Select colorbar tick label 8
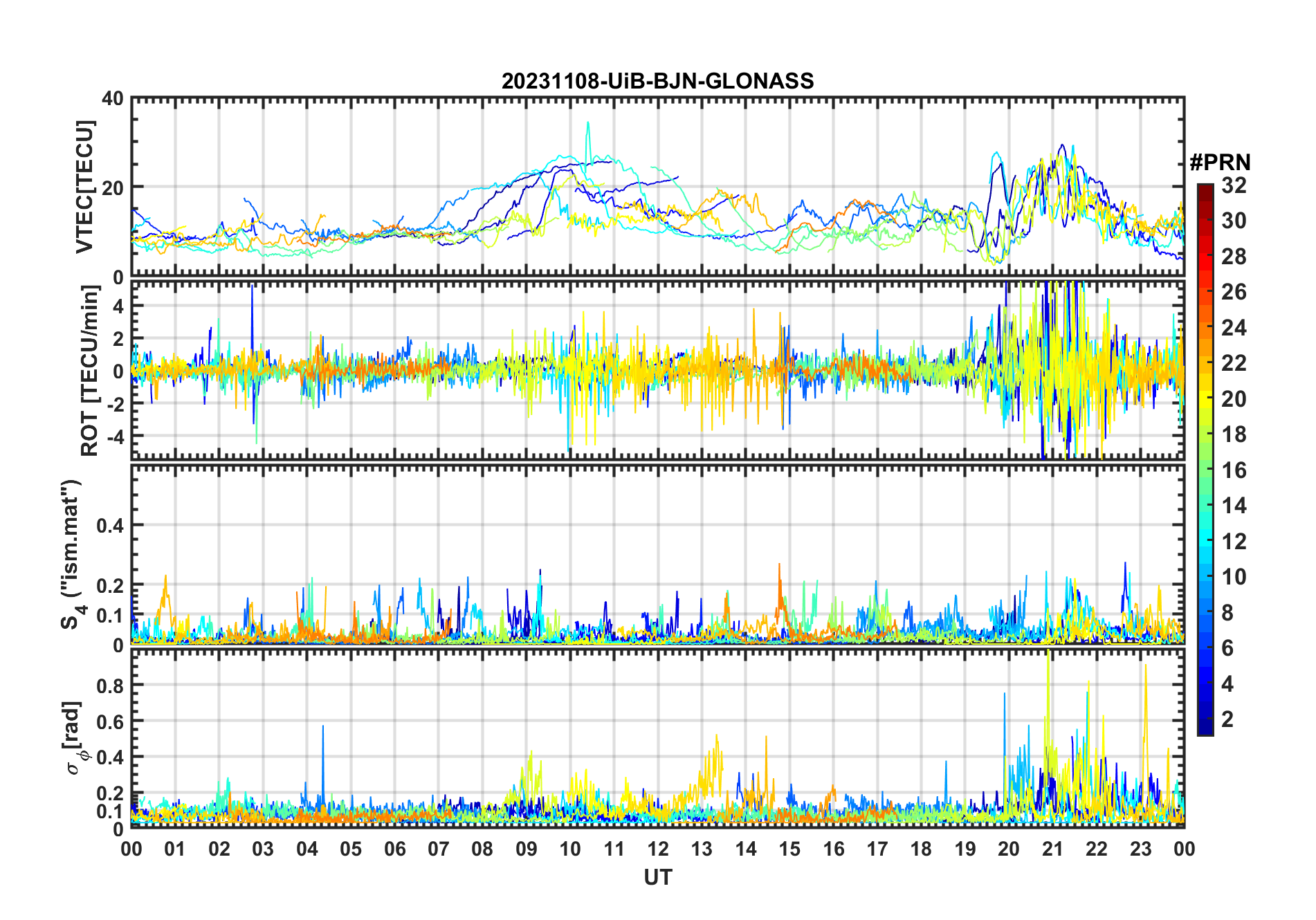This screenshot has height=920, width=1316. click(x=1227, y=613)
